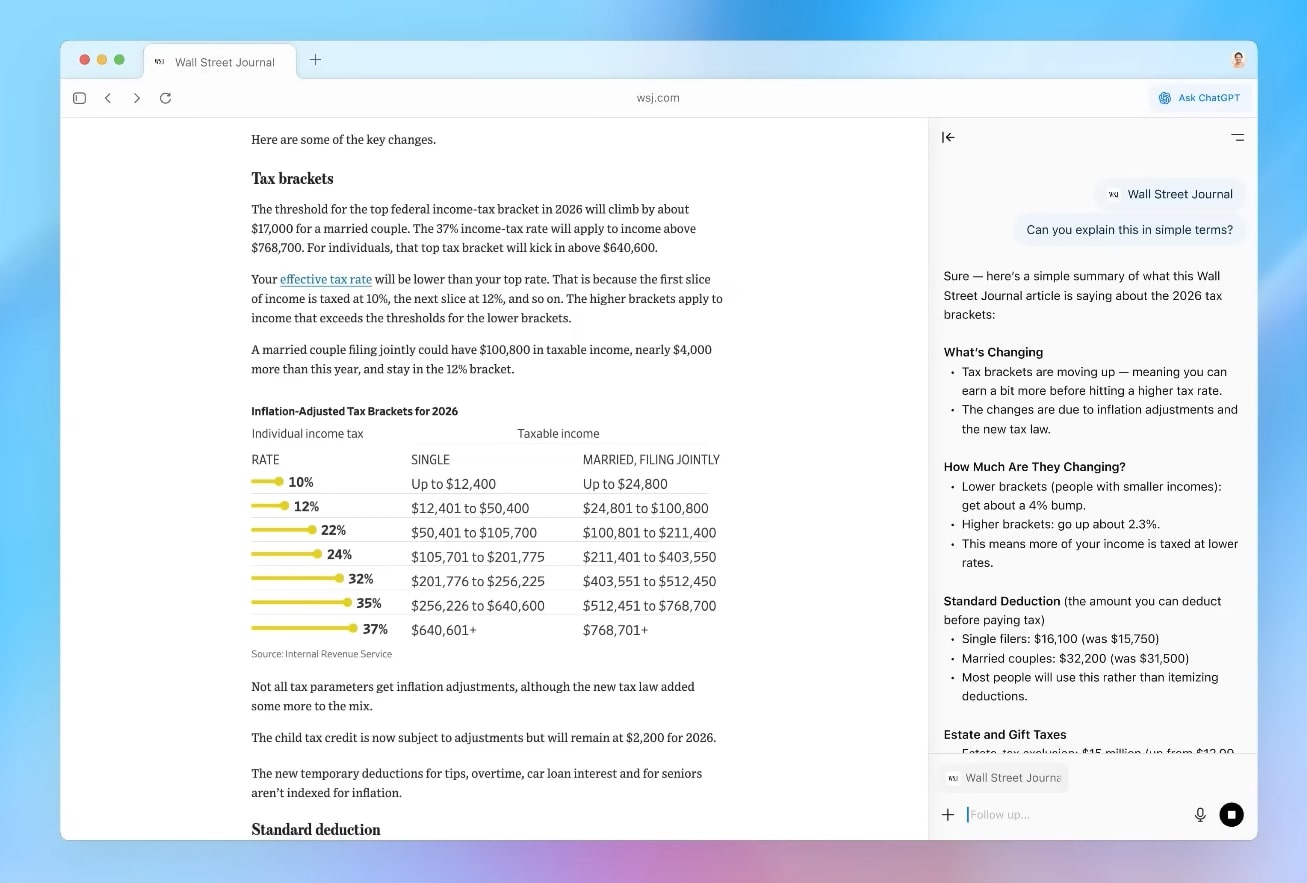Click the Wall Street Journal tag in chat message
1307x883 pixels.
(1170, 194)
